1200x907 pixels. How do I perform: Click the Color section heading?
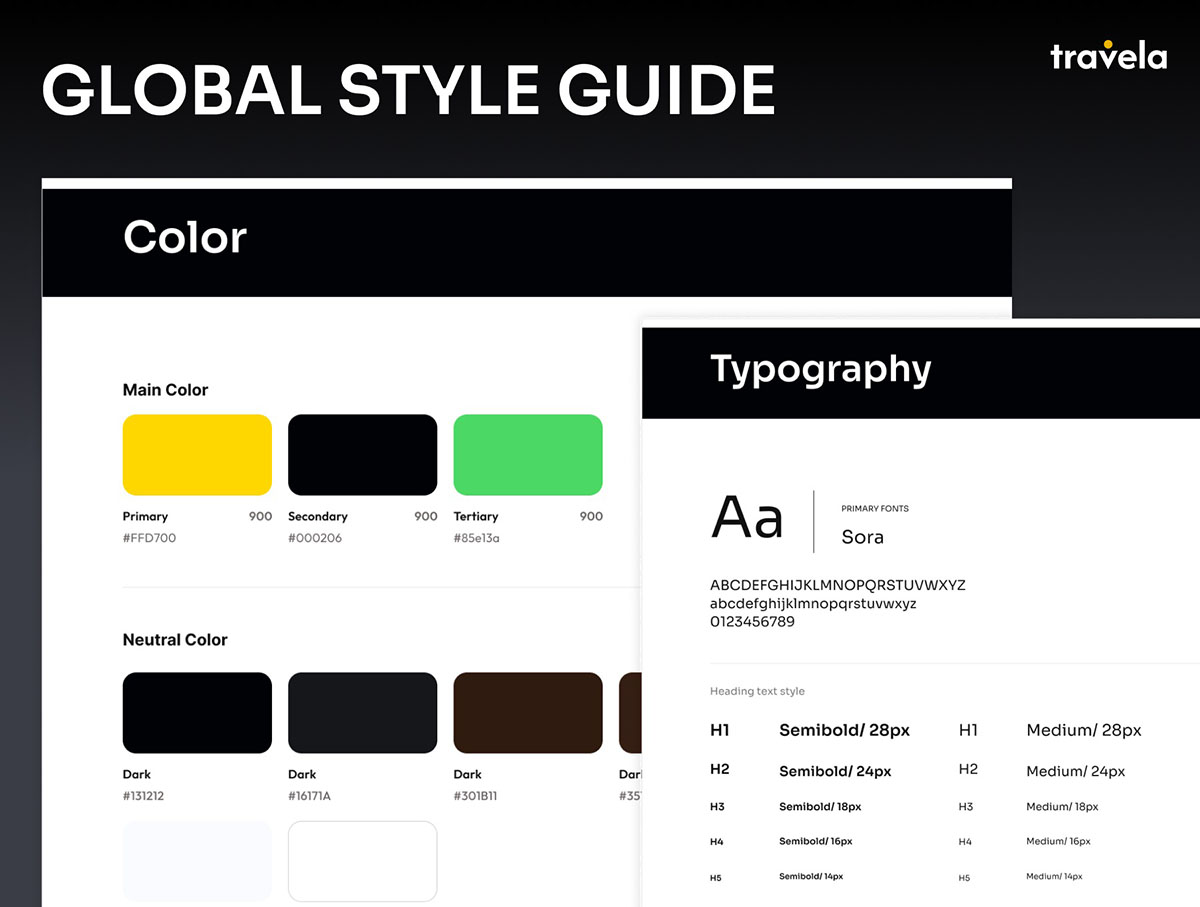pyautogui.click(x=185, y=238)
